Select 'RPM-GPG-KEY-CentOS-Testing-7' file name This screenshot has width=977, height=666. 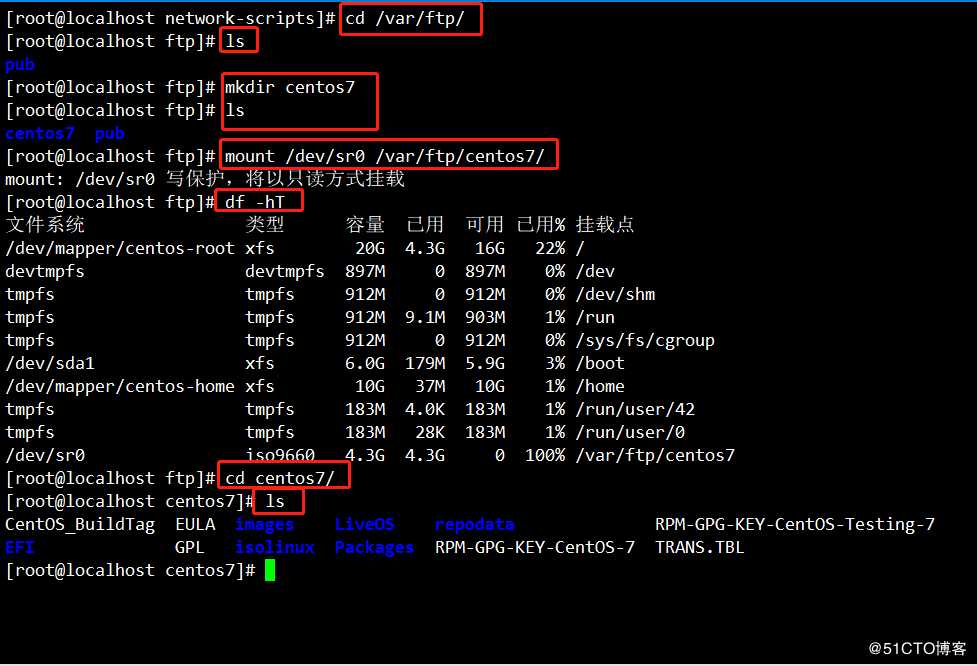pyautogui.click(x=794, y=525)
